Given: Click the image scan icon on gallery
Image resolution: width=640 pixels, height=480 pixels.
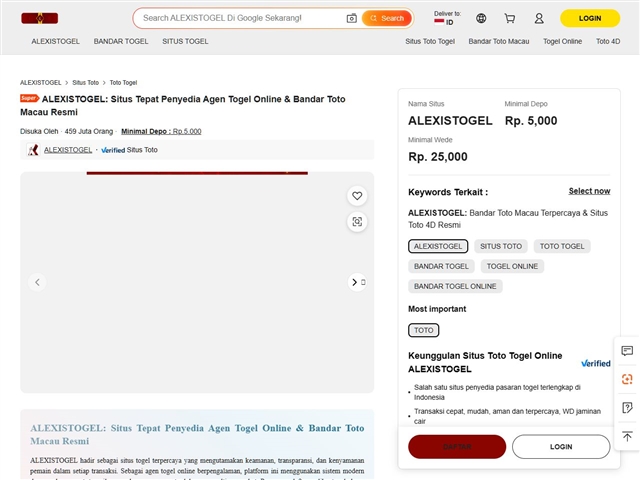Looking at the screenshot, I should [357, 222].
